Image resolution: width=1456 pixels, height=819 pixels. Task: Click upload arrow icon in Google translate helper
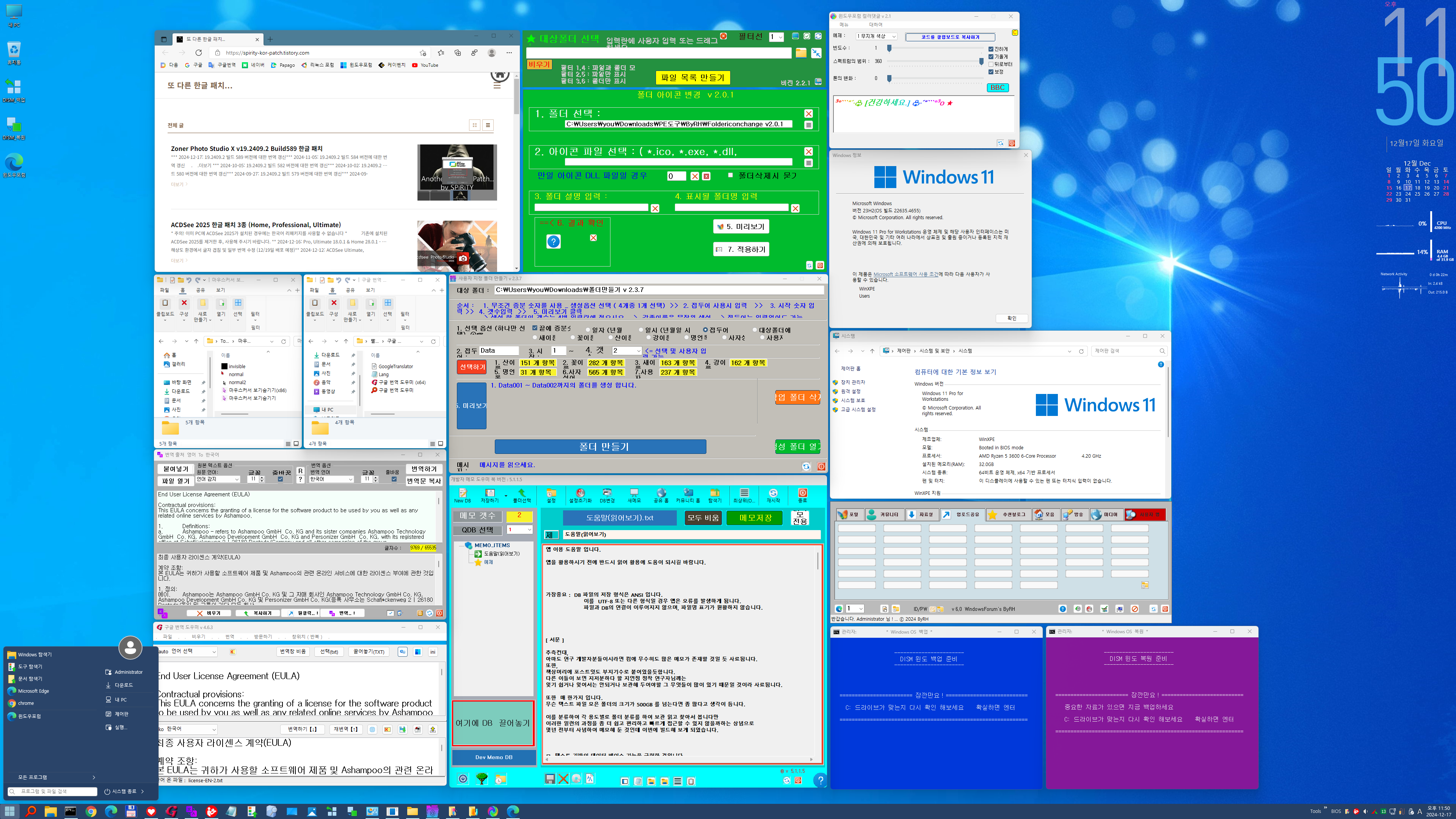click(x=433, y=730)
